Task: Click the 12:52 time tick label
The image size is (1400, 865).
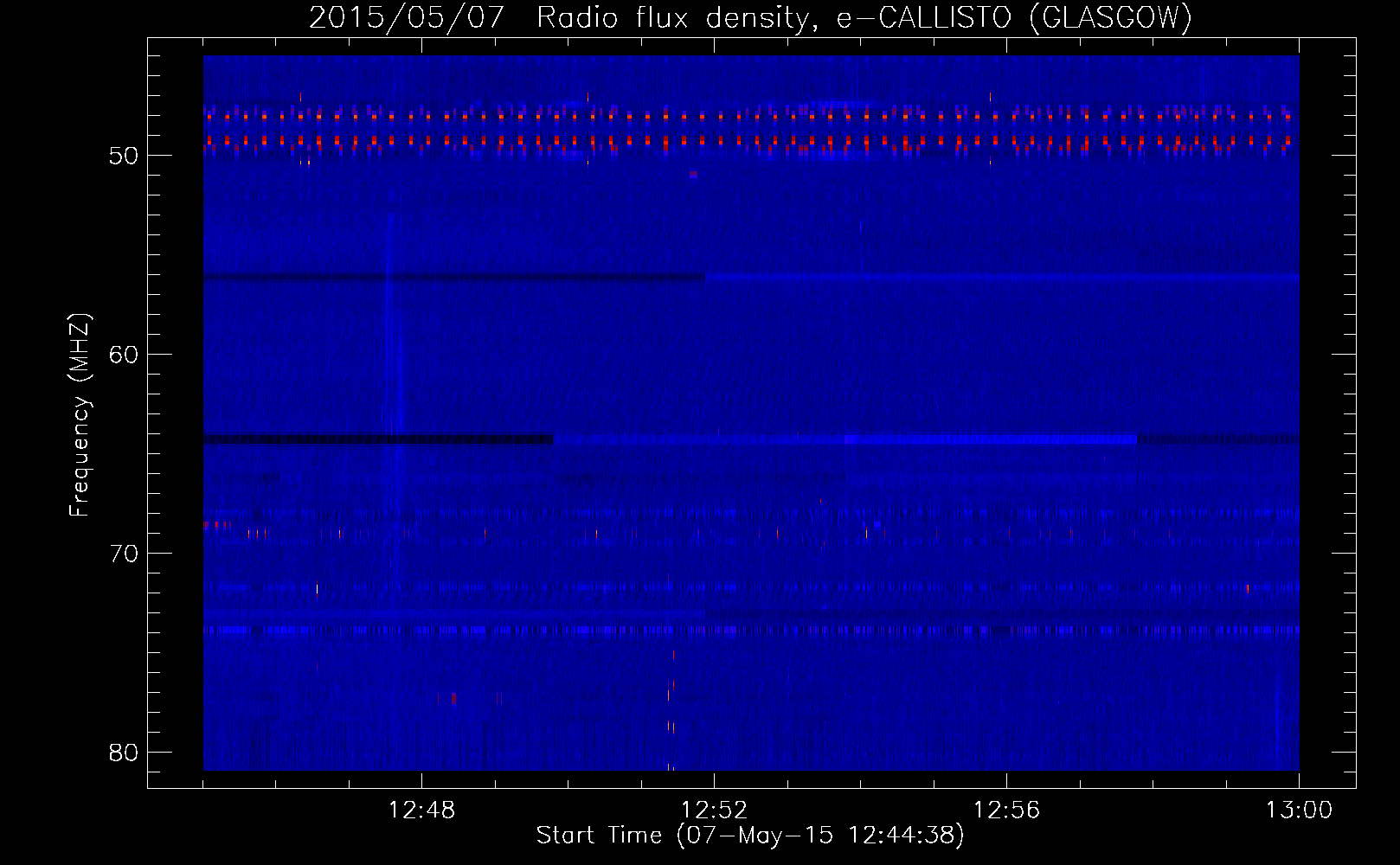Action: click(x=714, y=811)
